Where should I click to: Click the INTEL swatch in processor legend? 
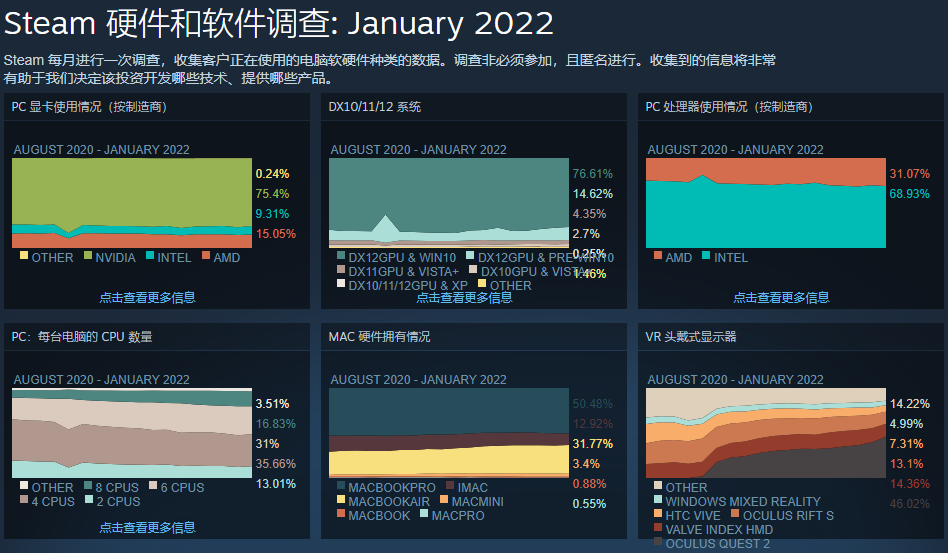pos(706,255)
